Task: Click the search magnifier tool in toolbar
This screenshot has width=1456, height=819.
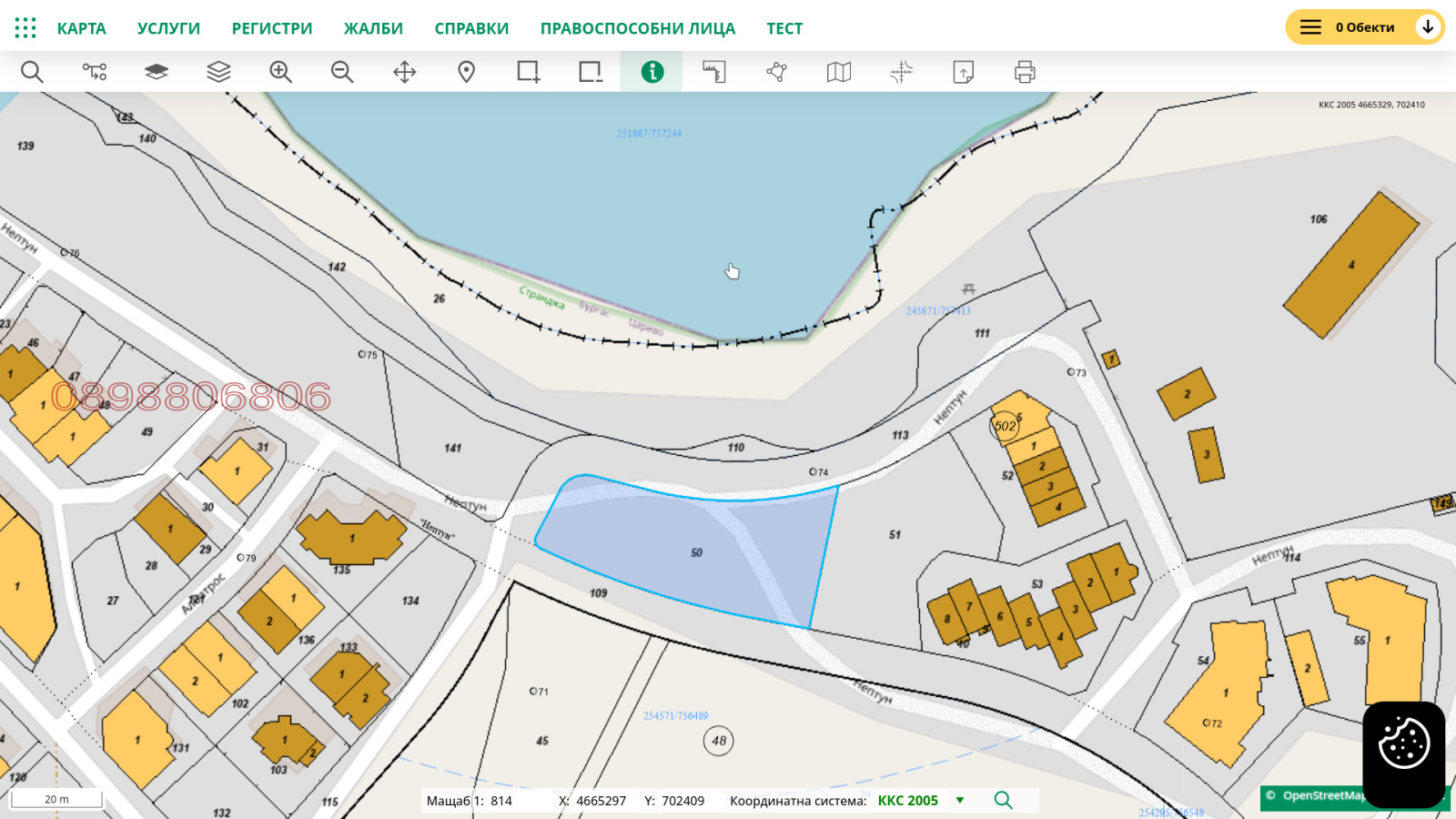Action: (x=32, y=72)
